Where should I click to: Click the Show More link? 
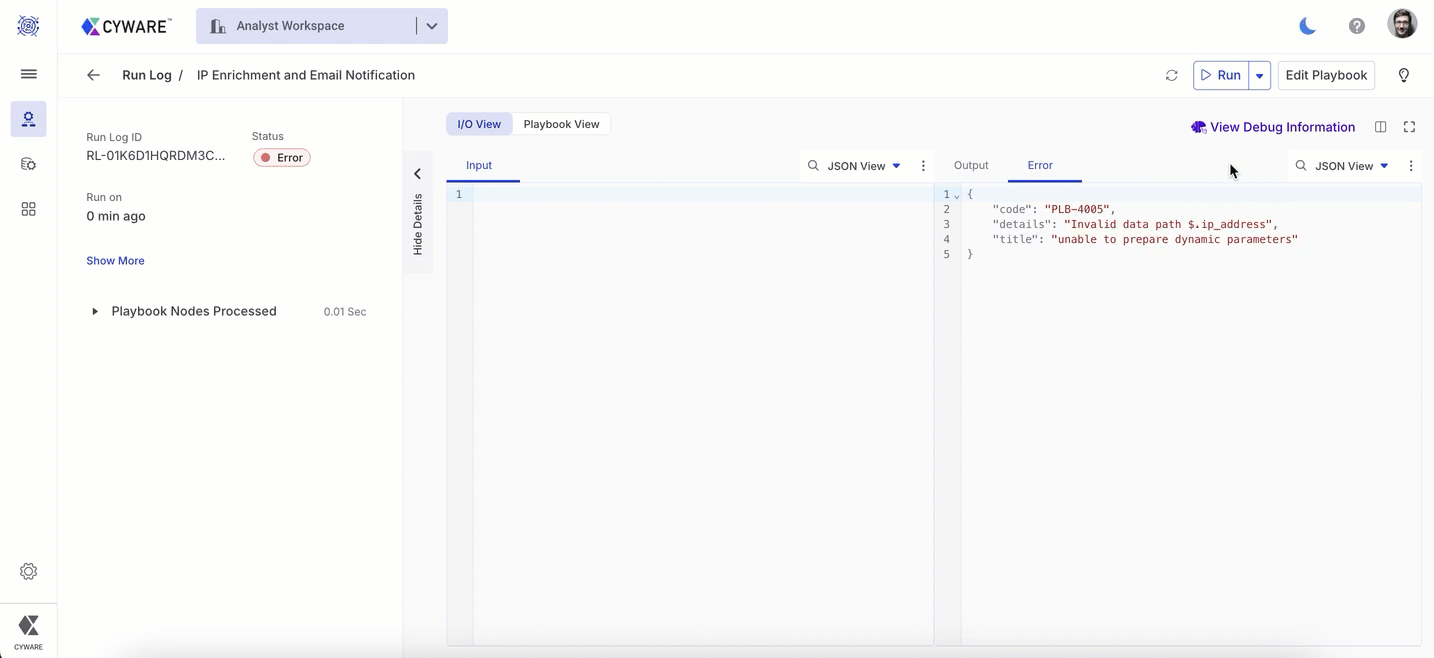(x=115, y=261)
